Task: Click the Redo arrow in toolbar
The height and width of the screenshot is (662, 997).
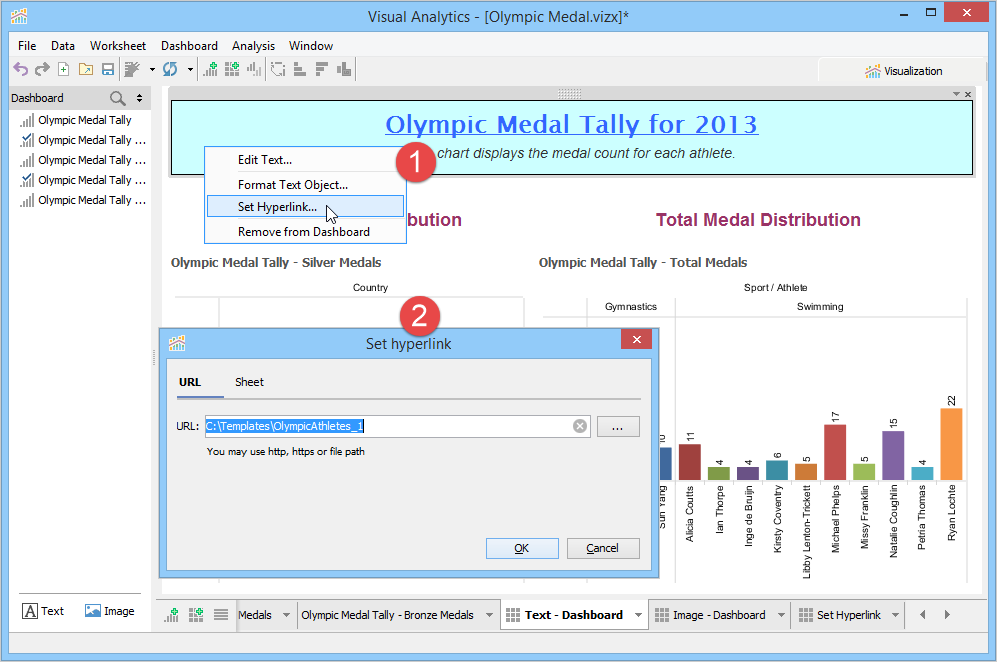Action: (x=42, y=69)
